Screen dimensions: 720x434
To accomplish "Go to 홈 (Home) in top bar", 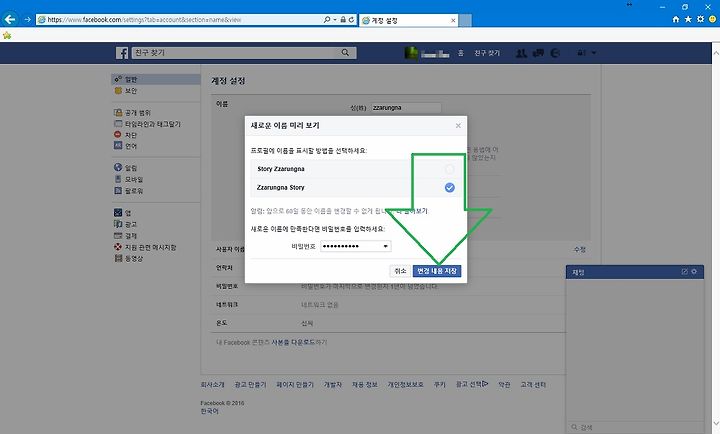I will click(x=461, y=53).
